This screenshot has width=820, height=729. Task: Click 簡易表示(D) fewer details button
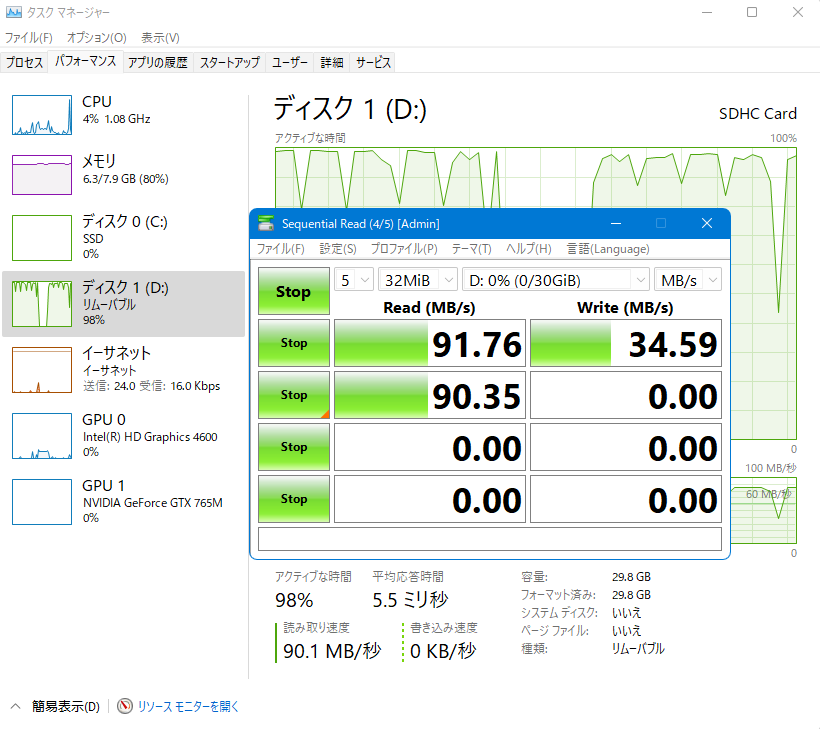[x=65, y=707]
